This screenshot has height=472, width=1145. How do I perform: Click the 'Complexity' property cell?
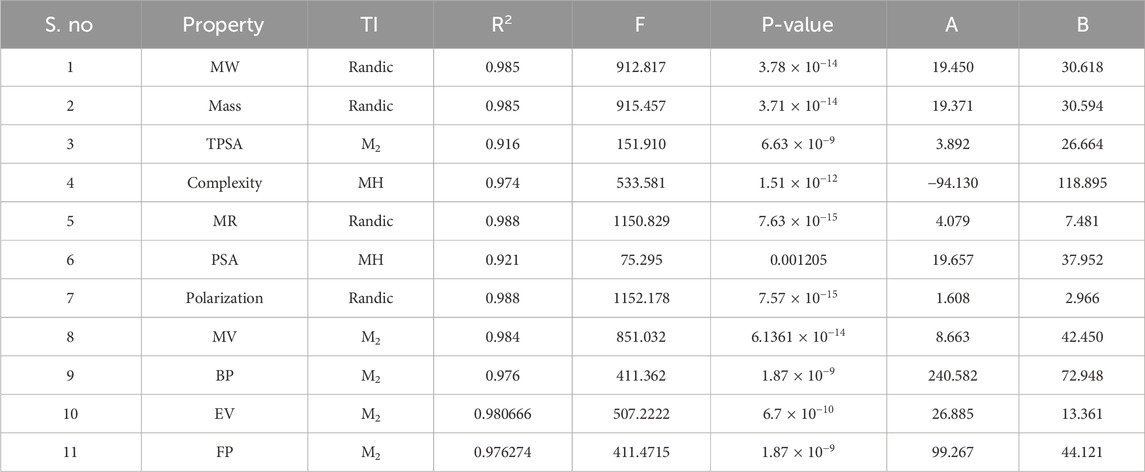[x=222, y=183]
